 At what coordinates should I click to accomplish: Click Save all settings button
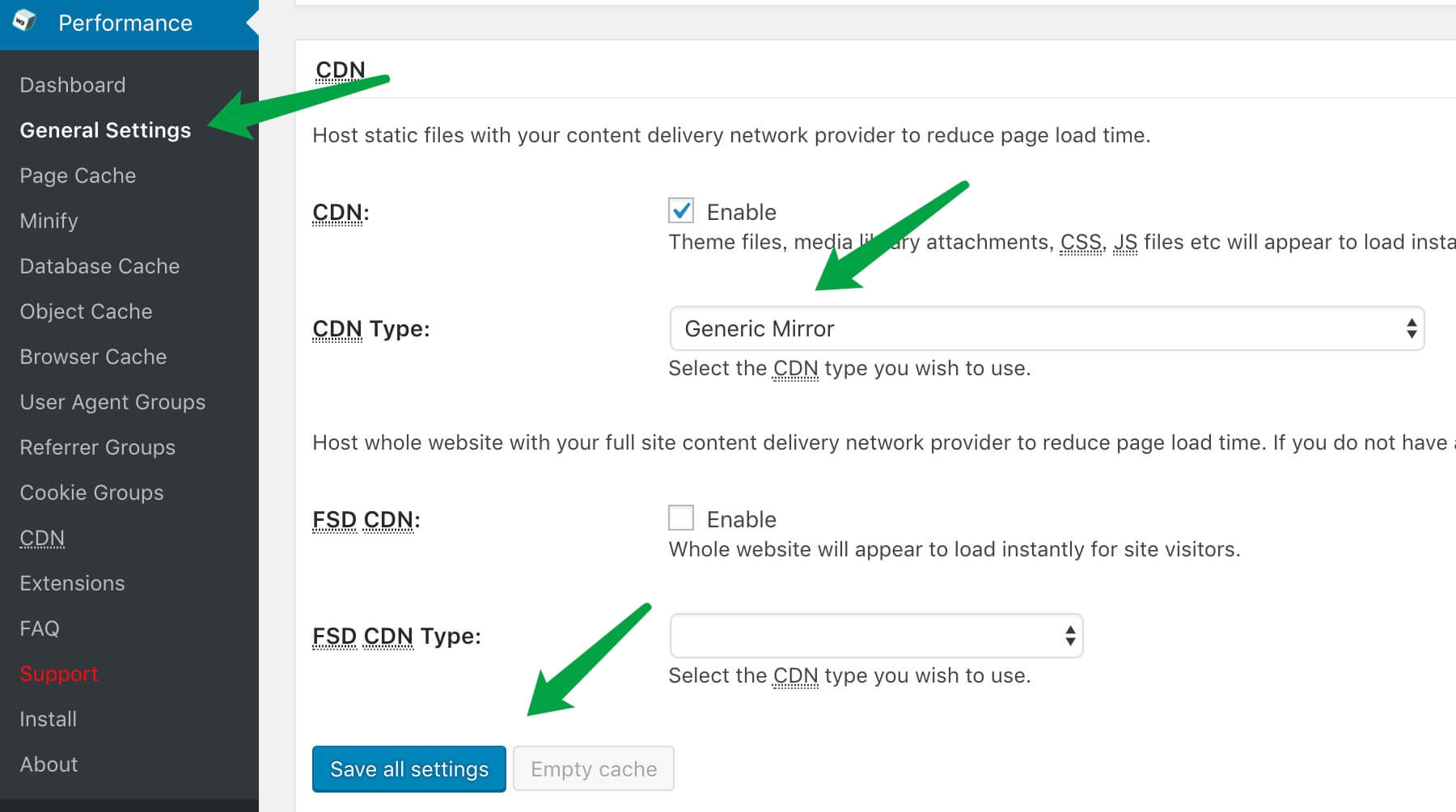409,769
